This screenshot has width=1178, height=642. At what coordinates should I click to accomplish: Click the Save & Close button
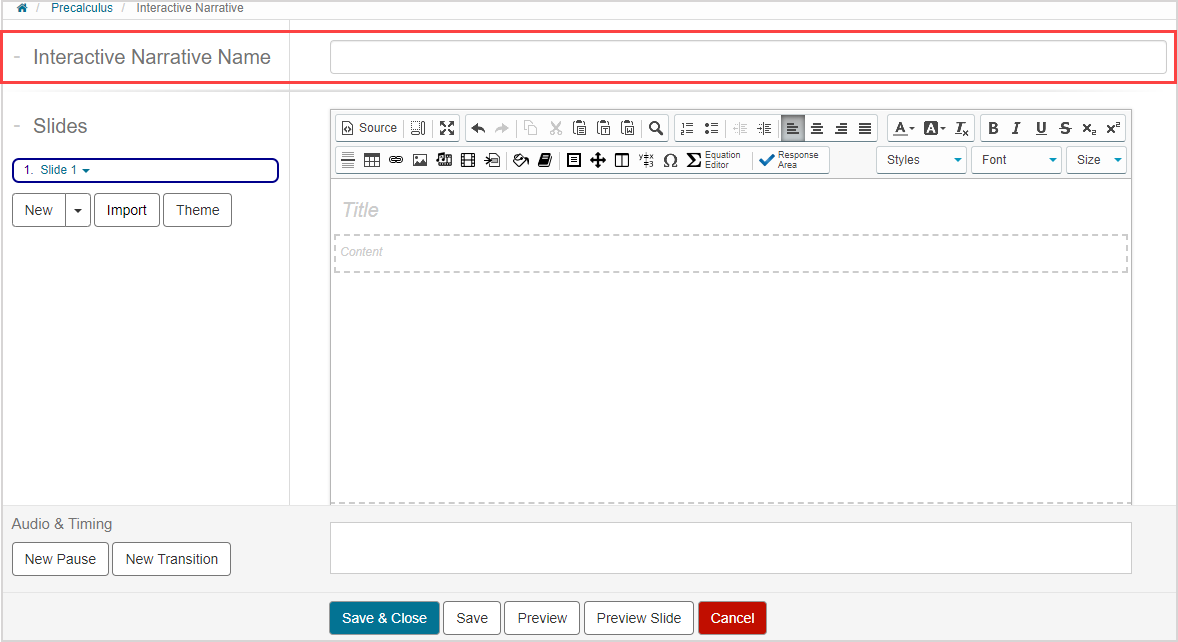[384, 618]
